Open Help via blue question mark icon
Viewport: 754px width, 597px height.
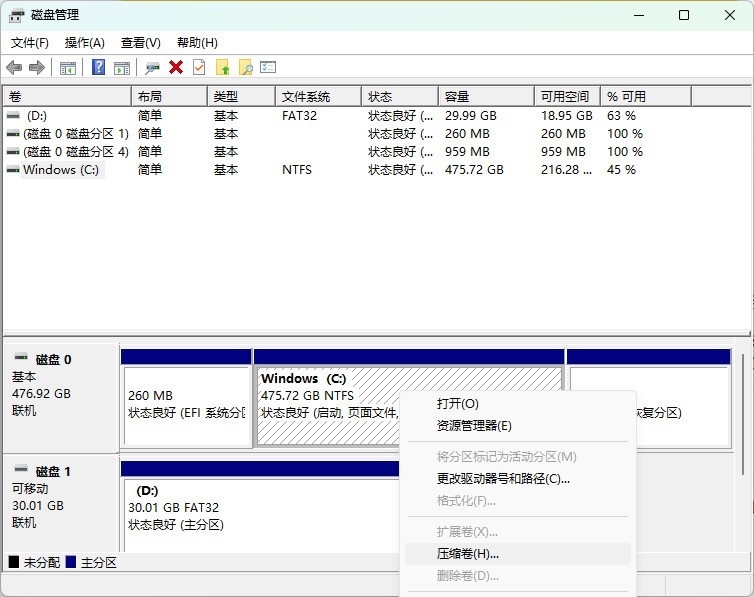click(x=98, y=67)
